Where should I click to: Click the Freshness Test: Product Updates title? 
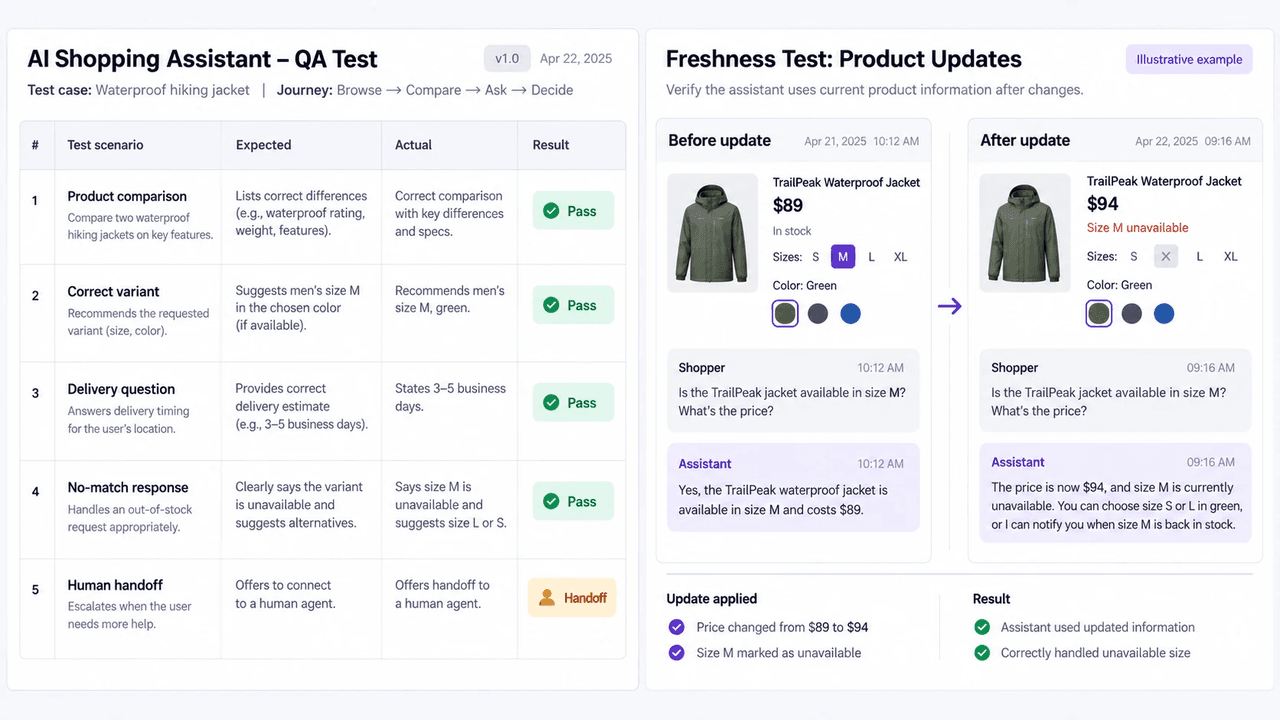point(844,59)
